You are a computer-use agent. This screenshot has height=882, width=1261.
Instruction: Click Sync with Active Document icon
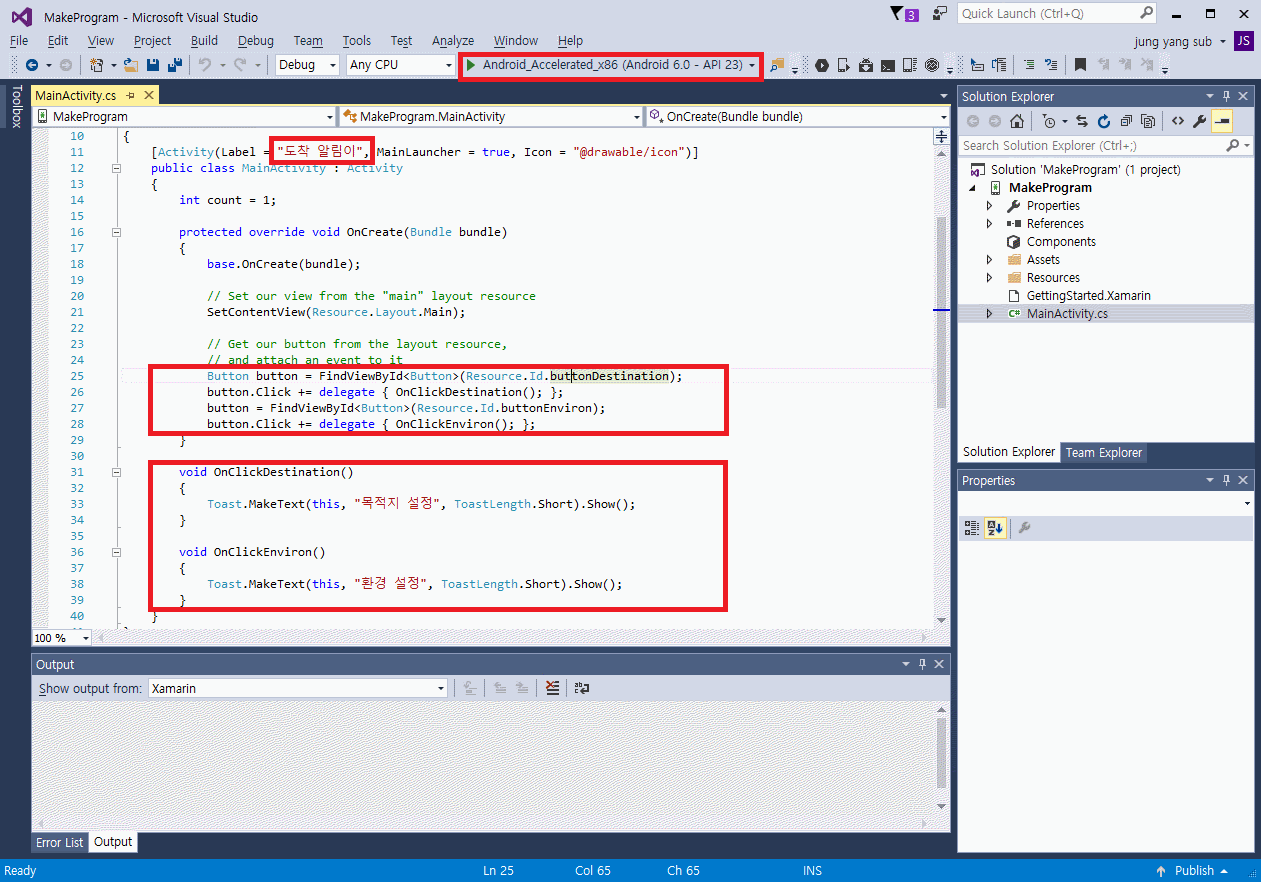1083,121
